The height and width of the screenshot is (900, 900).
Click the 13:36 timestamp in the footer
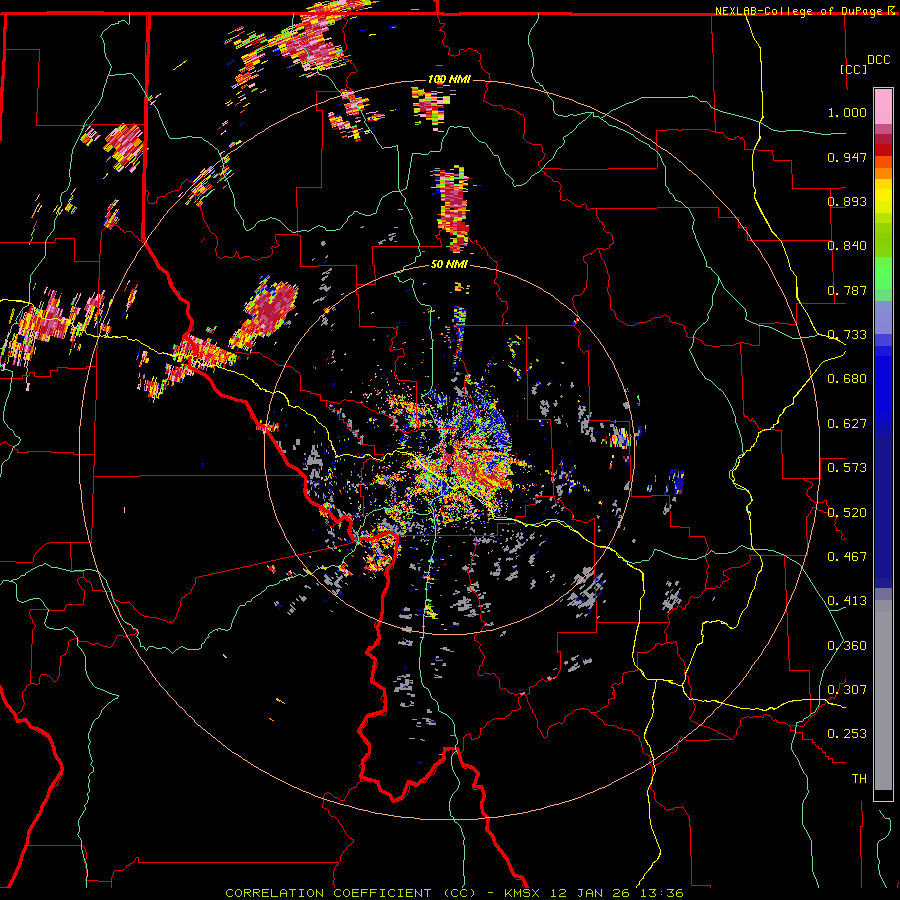coord(664,893)
